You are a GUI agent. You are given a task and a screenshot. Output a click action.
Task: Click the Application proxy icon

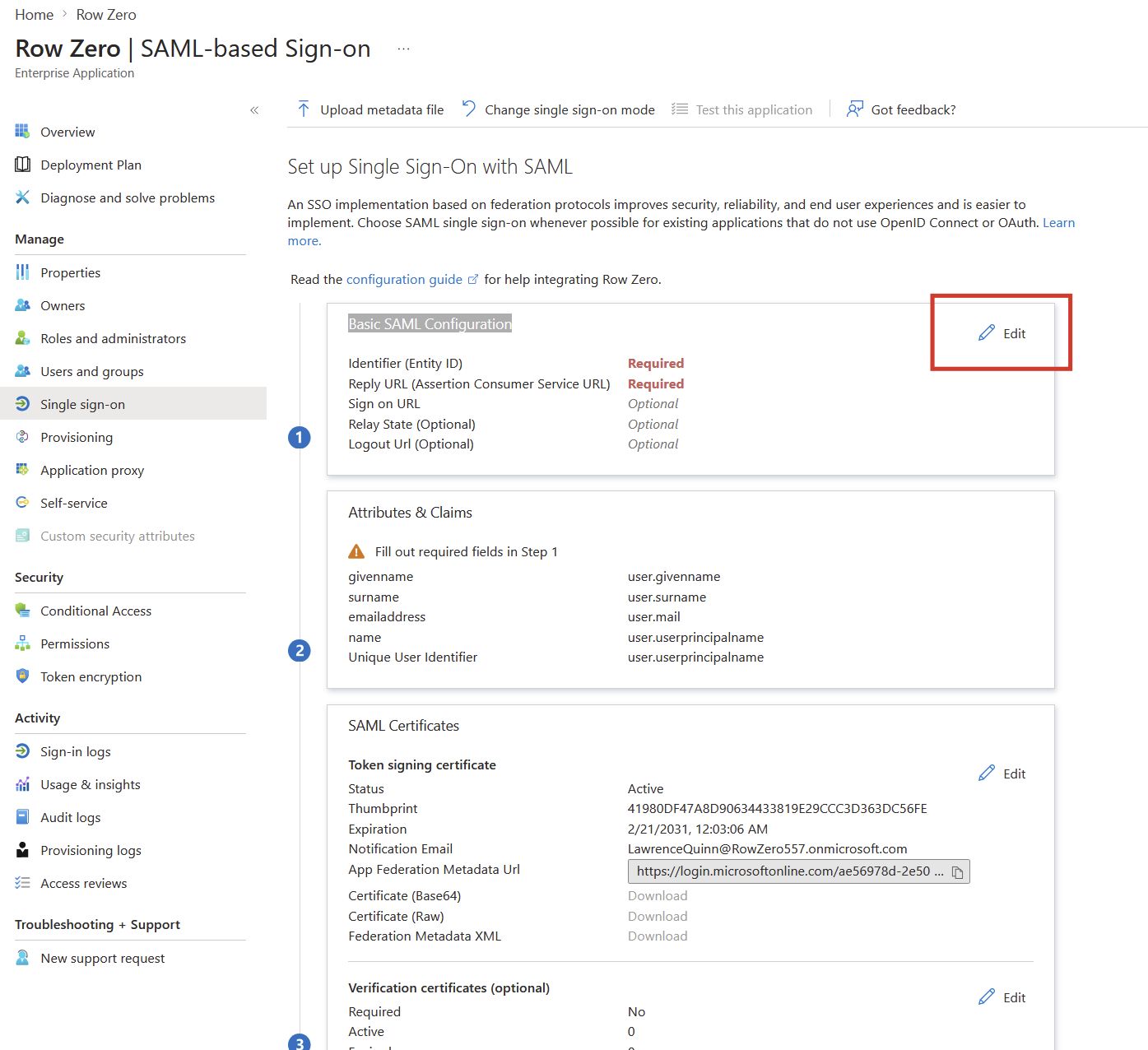pos(22,470)
